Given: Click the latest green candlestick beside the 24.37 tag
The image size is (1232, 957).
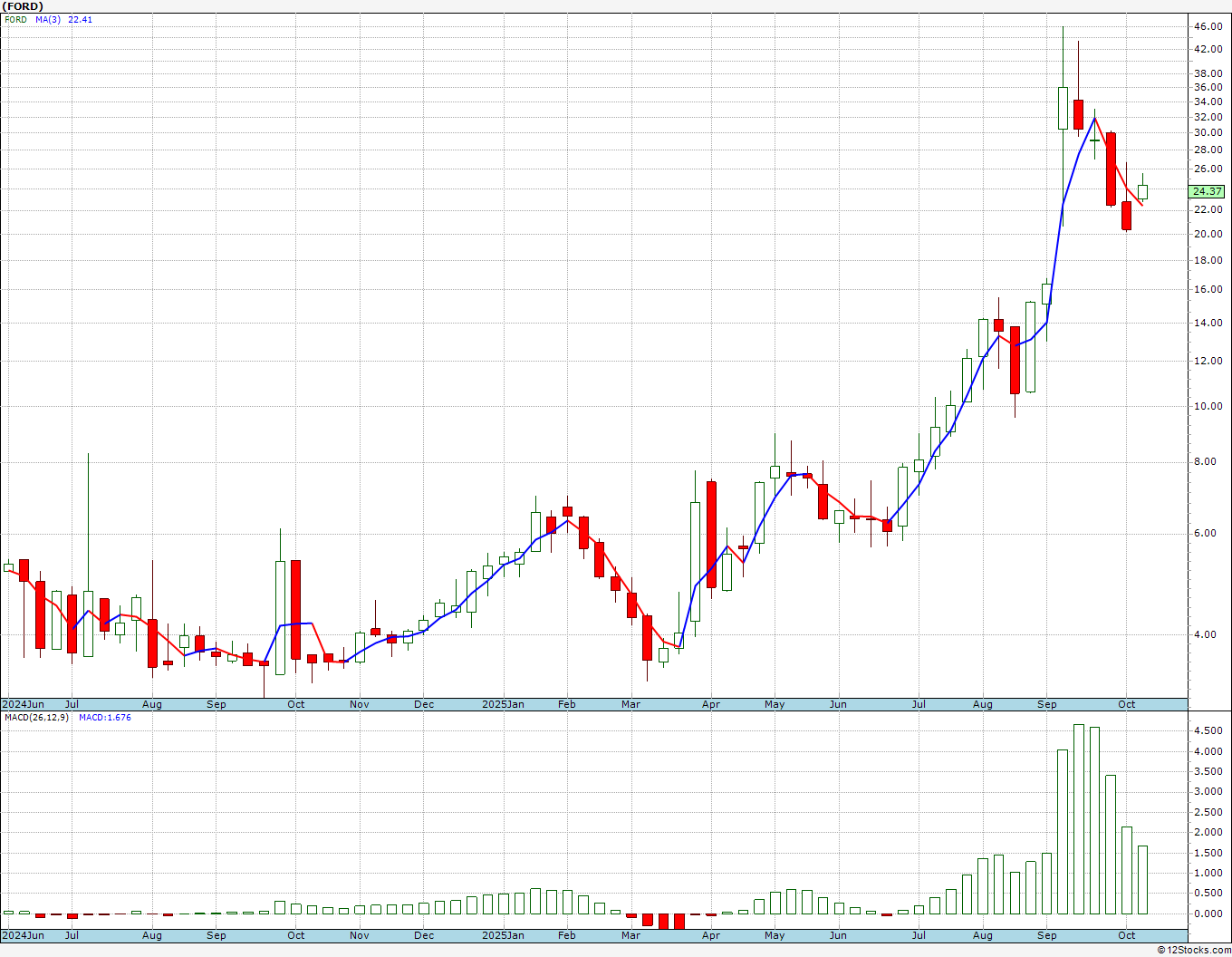Looking at the screenshot, I should [1142, 191].
